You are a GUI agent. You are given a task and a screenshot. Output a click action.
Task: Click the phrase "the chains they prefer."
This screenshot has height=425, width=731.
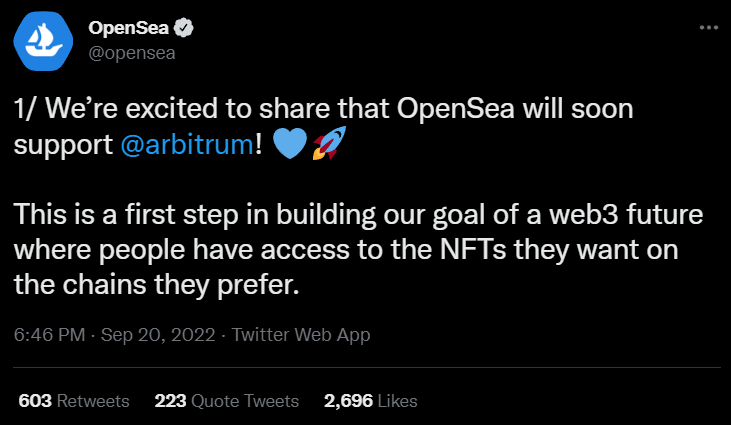156,285
